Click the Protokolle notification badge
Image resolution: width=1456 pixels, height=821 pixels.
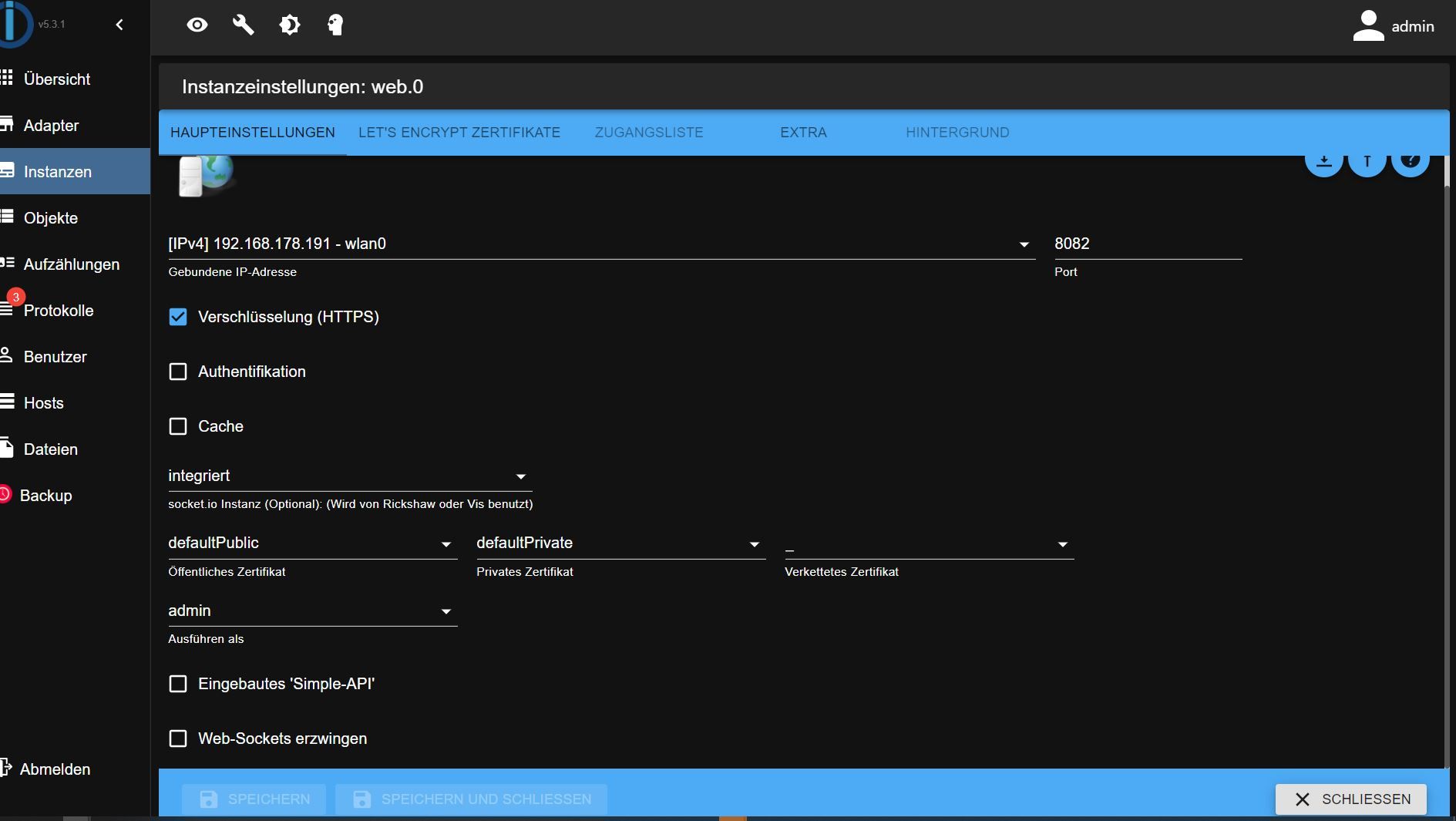[15, 297]
